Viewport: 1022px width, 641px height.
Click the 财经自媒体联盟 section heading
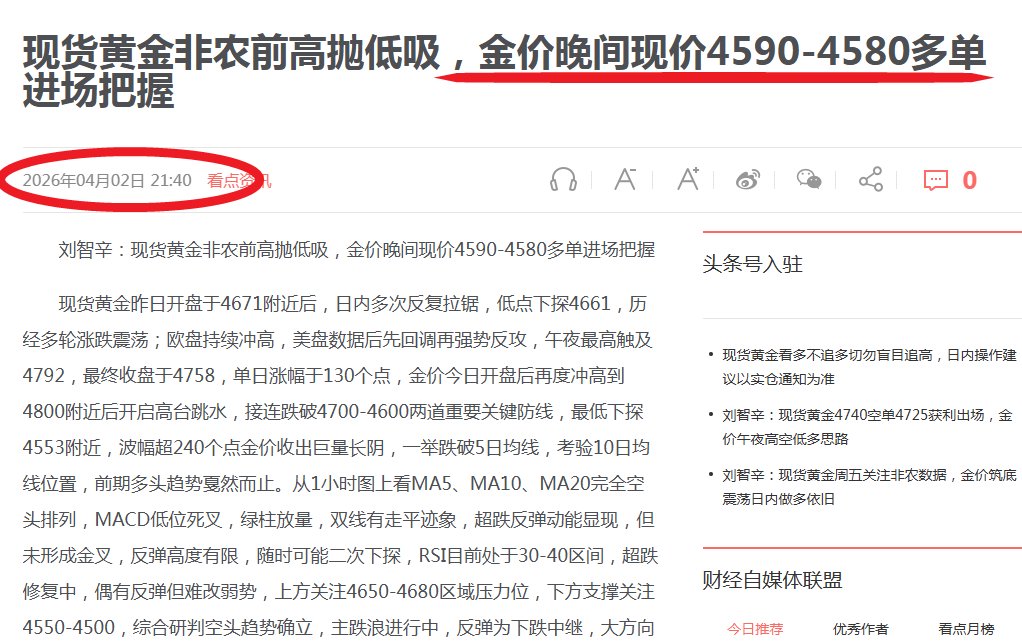click(772, 580)
